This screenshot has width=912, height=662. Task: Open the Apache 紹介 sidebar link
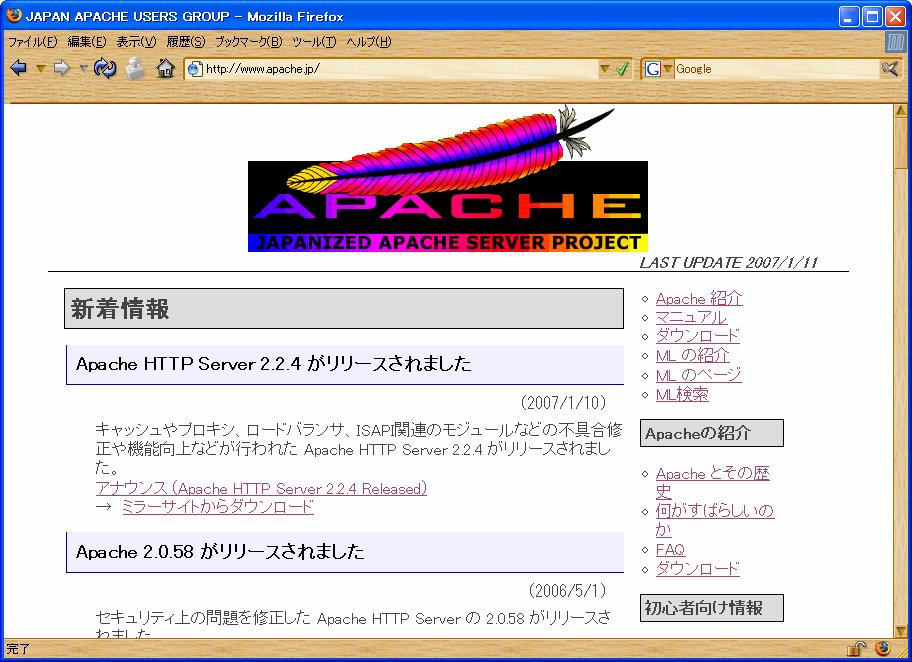[698, 299]
